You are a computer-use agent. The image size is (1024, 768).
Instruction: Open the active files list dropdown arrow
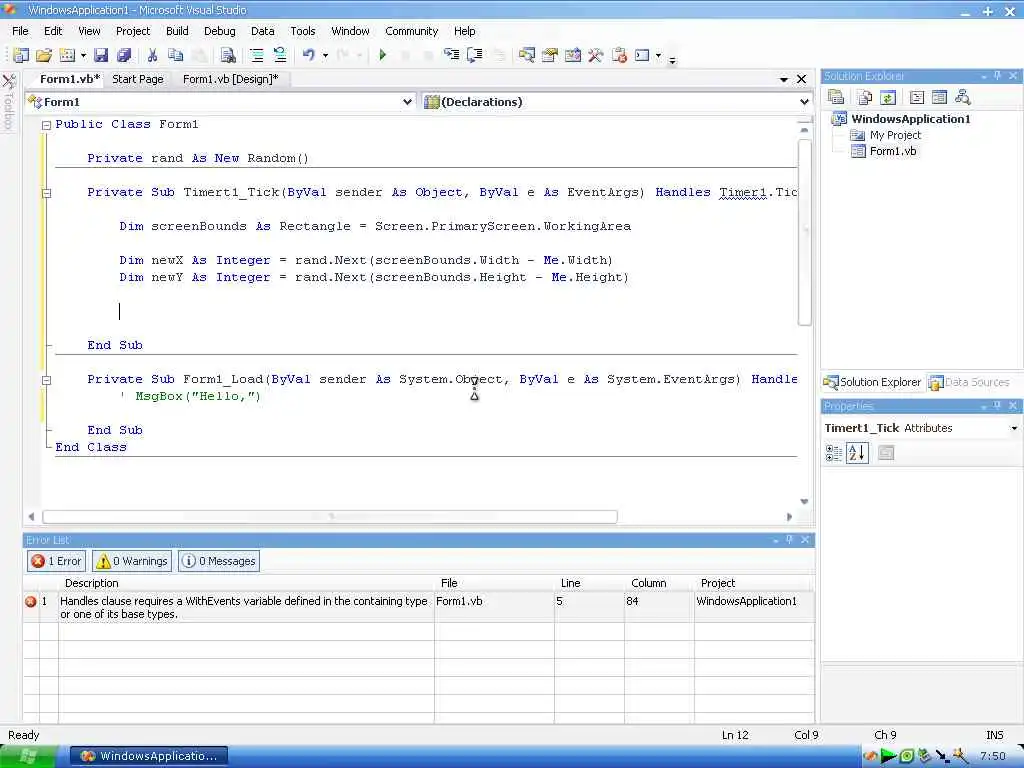[784, 79]
